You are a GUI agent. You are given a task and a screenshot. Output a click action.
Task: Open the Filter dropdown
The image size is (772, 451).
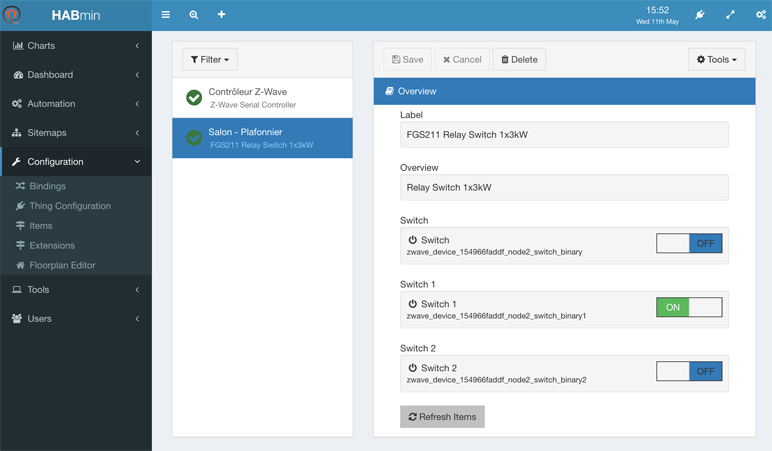(210, 60)
